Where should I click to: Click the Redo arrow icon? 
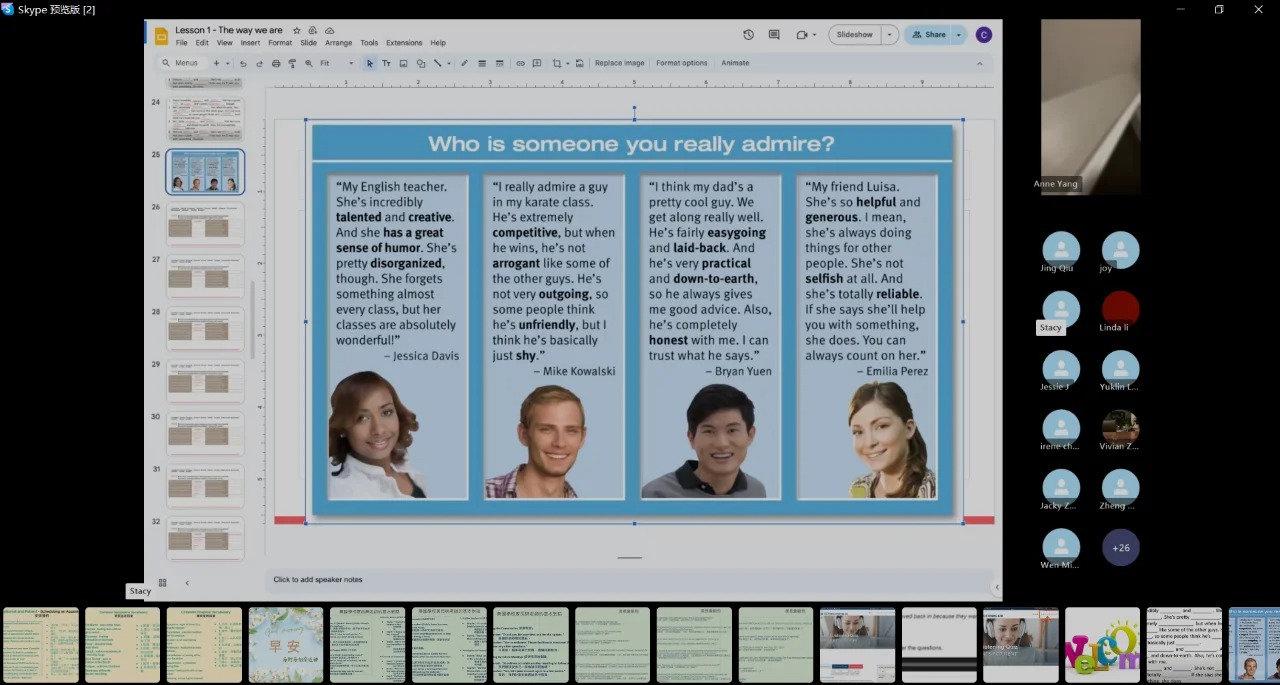pos(259,63)
